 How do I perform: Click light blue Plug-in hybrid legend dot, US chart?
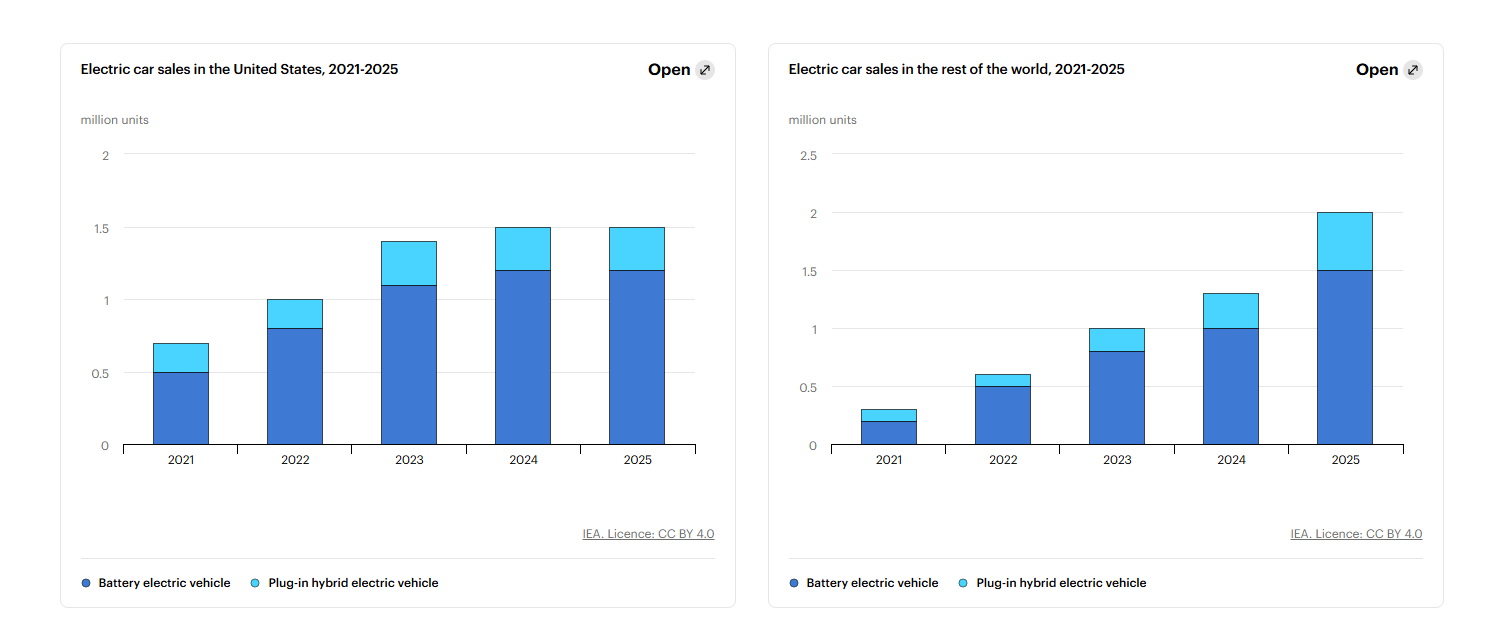256,583
